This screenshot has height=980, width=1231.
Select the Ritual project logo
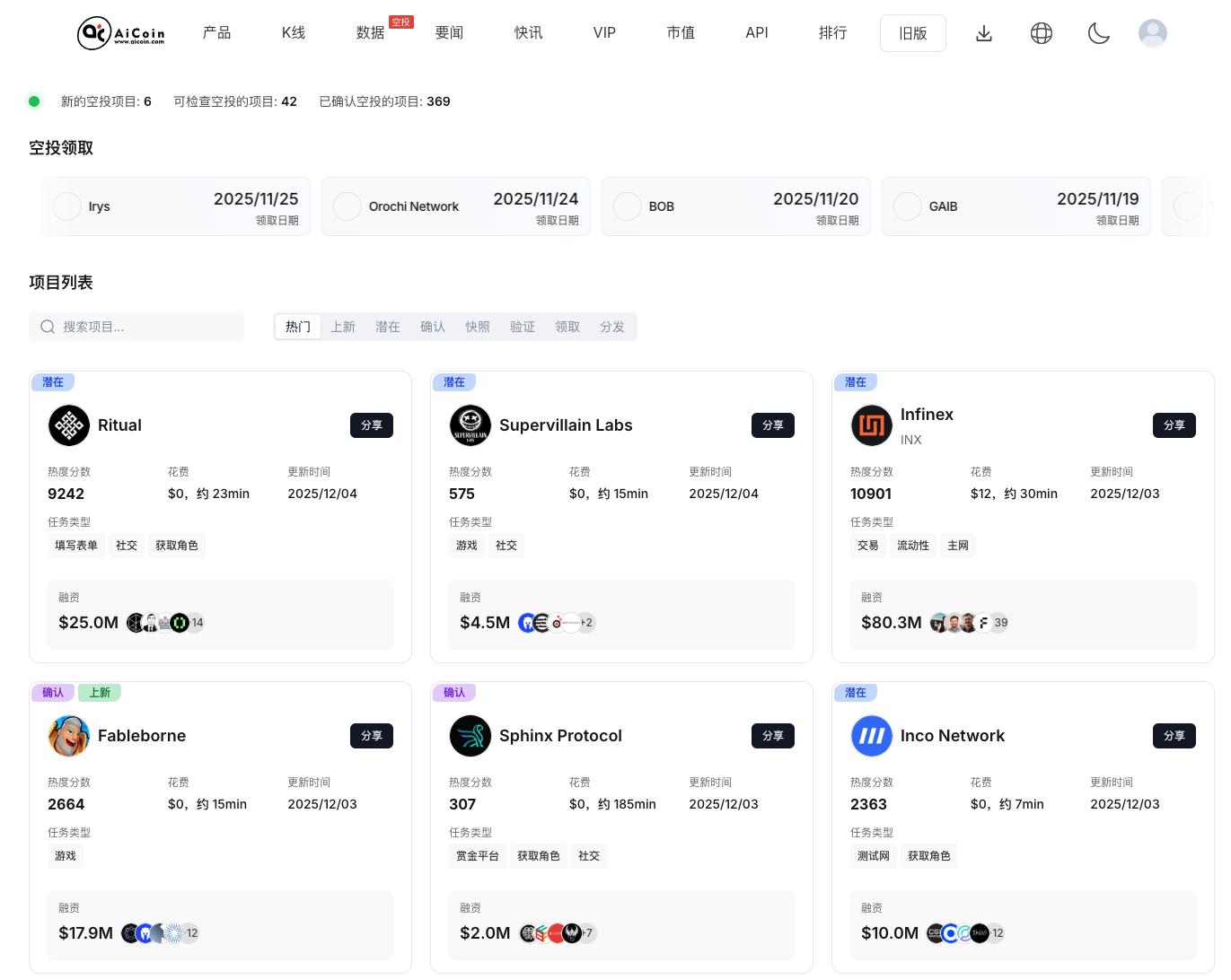pos(67,425)
